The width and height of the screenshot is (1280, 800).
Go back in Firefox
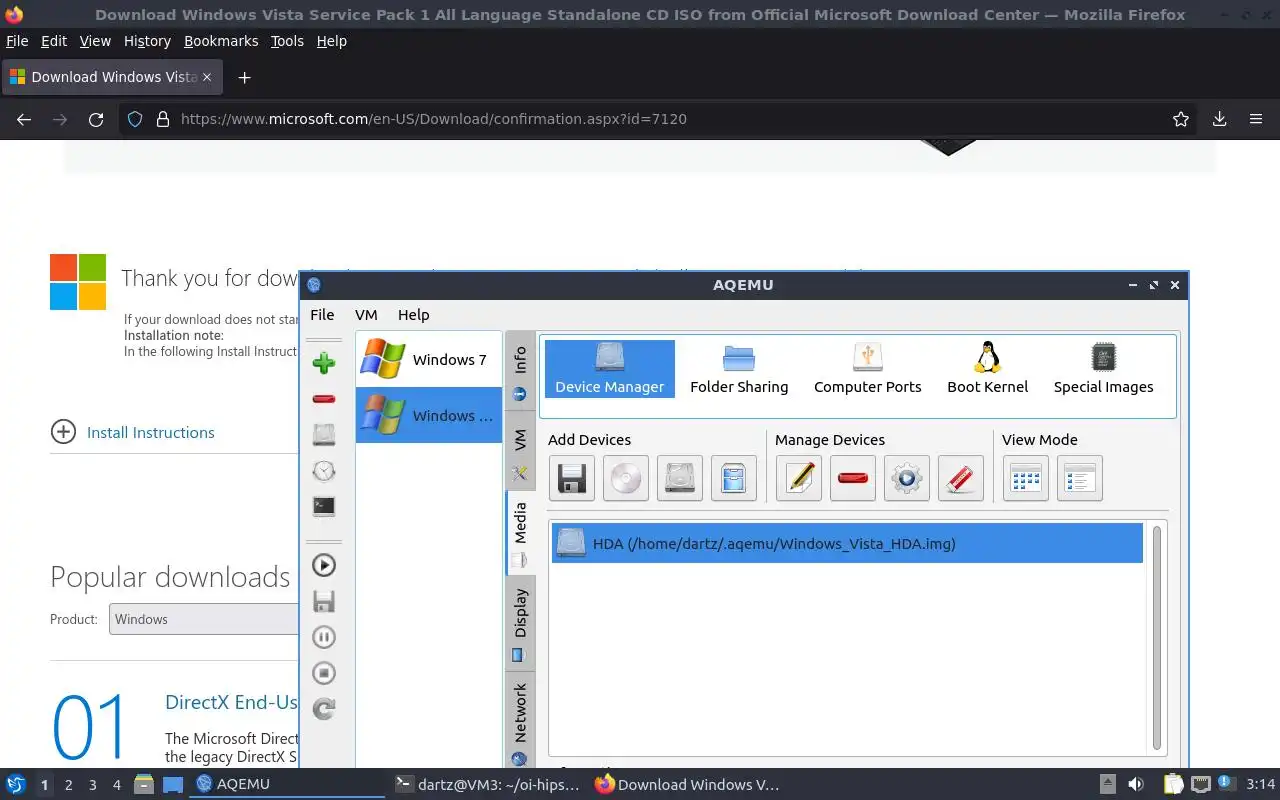24,119
